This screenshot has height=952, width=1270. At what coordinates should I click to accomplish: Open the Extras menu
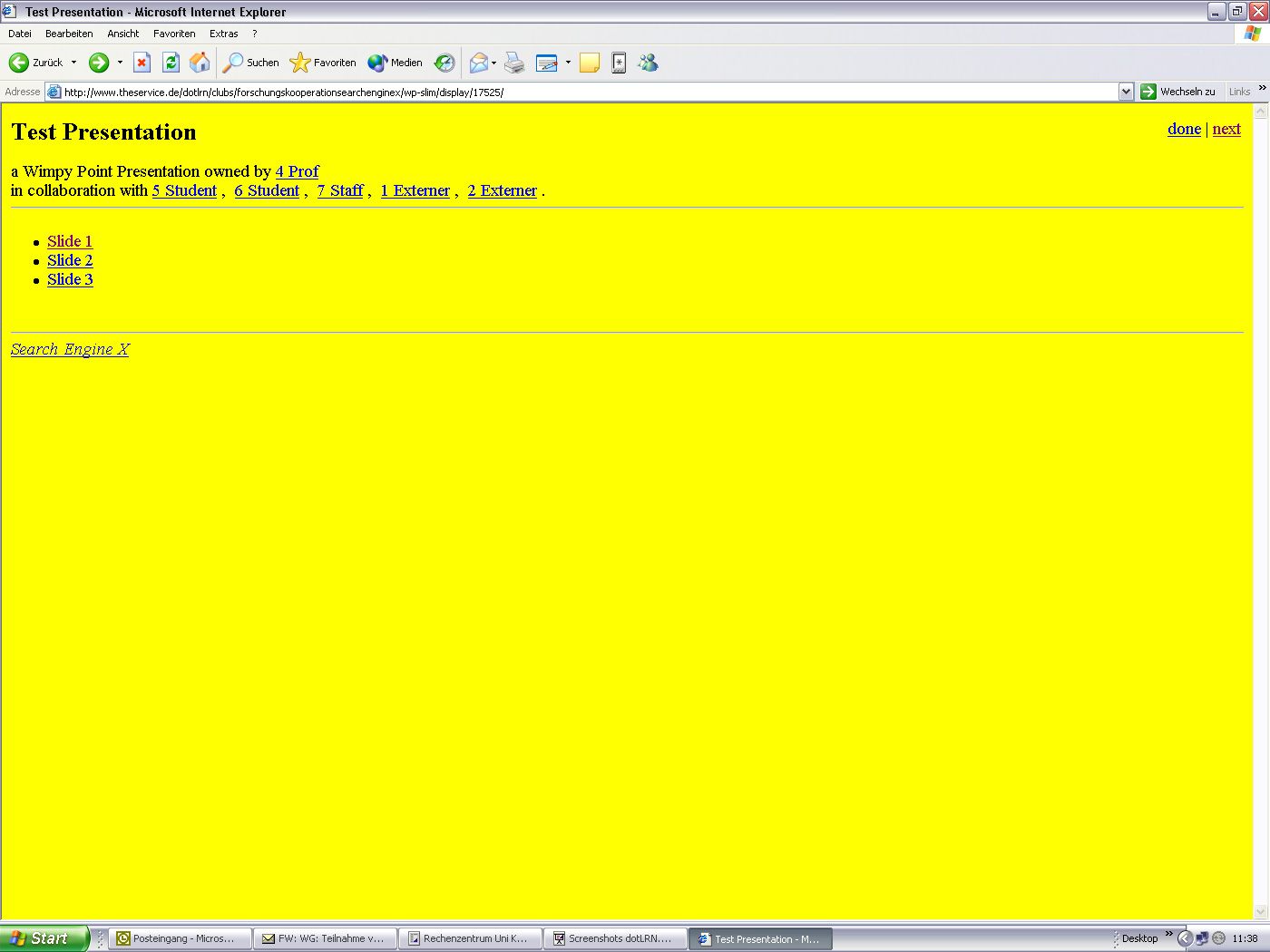pos(223,34)
